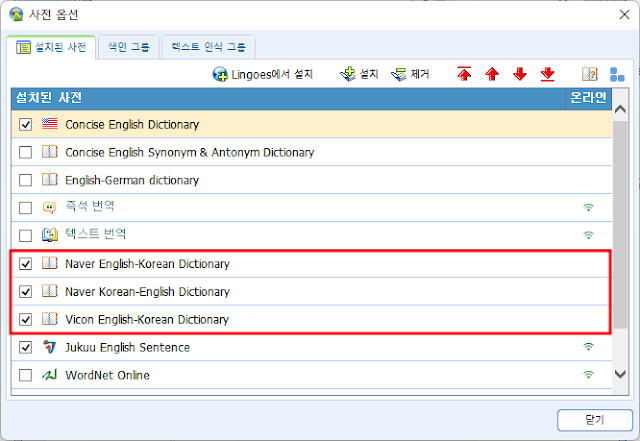Open dictionary properties help icon
The image size is (640, 441).
point(590,74)
